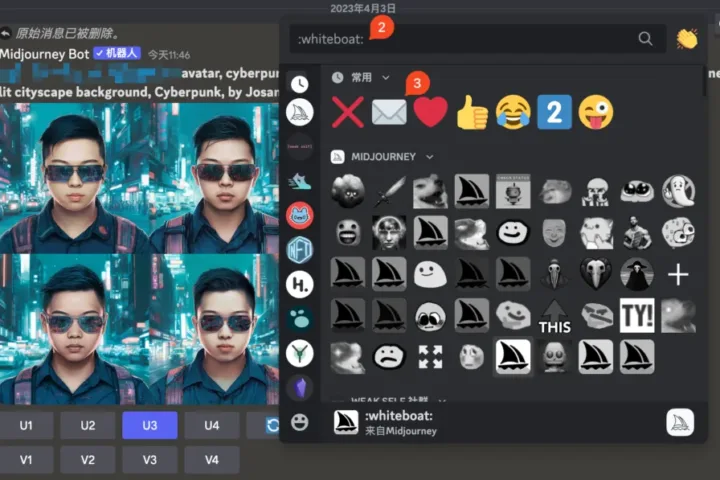Pick the blue number 2 emoji
720x480 pixels.
point(554,112)
